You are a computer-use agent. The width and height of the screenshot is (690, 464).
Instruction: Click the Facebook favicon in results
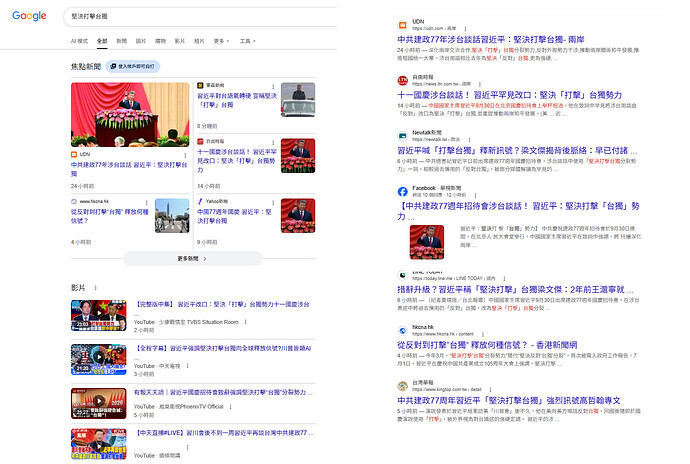(x=402, y=191)
